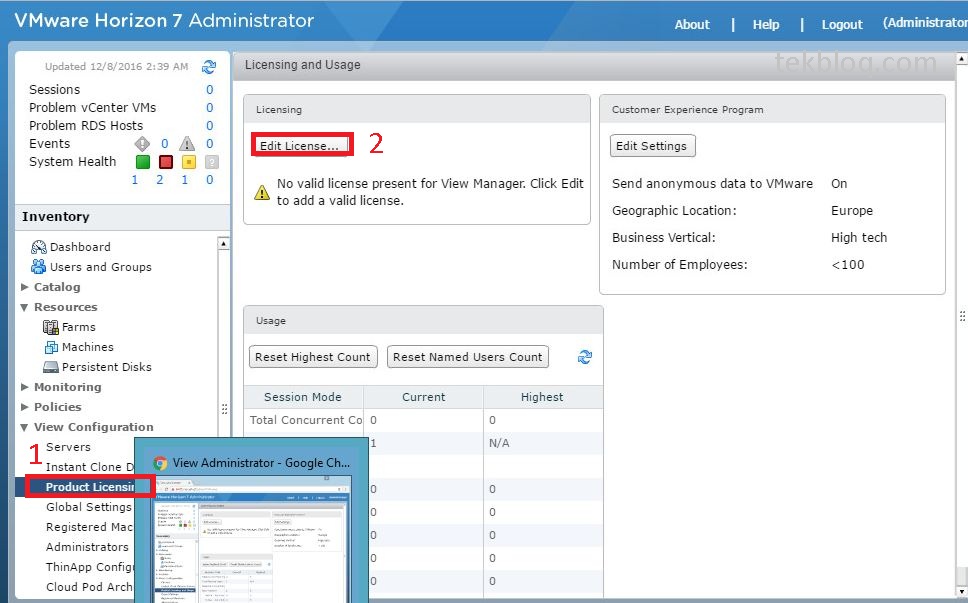Select Servers under View Configuration
Screen dimensions: 968x603
68,447
